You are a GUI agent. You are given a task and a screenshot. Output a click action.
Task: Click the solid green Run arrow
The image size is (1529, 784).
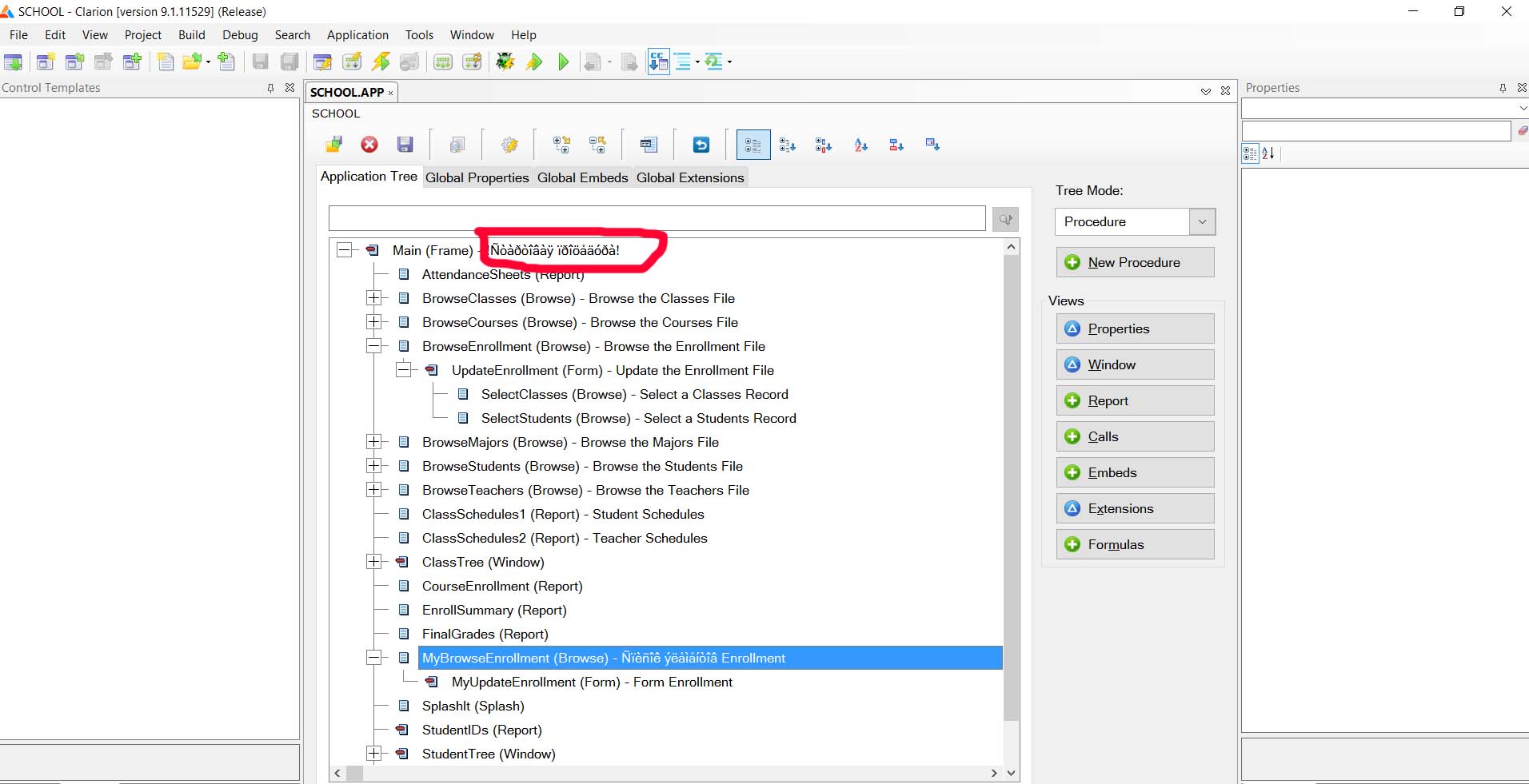(x=564, y=62)
